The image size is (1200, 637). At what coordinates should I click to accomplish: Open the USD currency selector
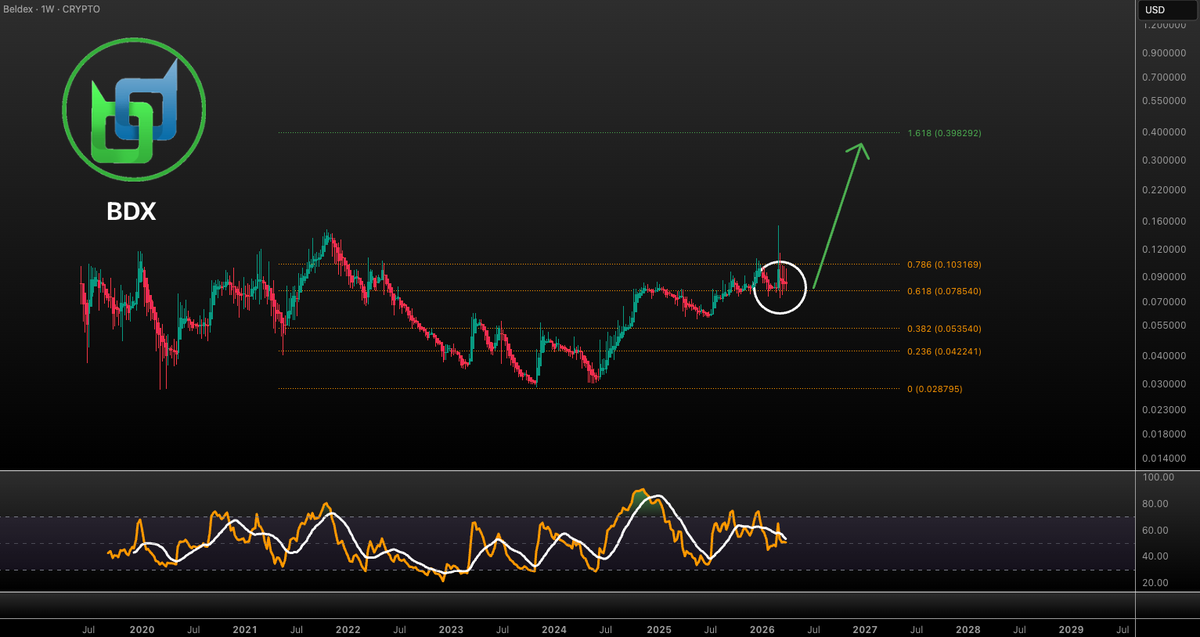(x=1154, y=10)
